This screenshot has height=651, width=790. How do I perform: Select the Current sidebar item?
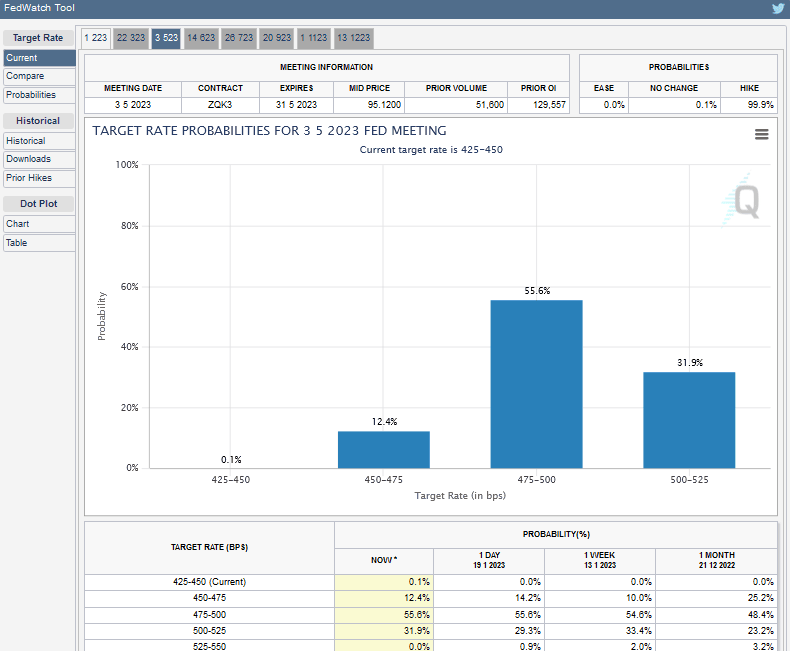pyautogui.click(x=39, y=58)
